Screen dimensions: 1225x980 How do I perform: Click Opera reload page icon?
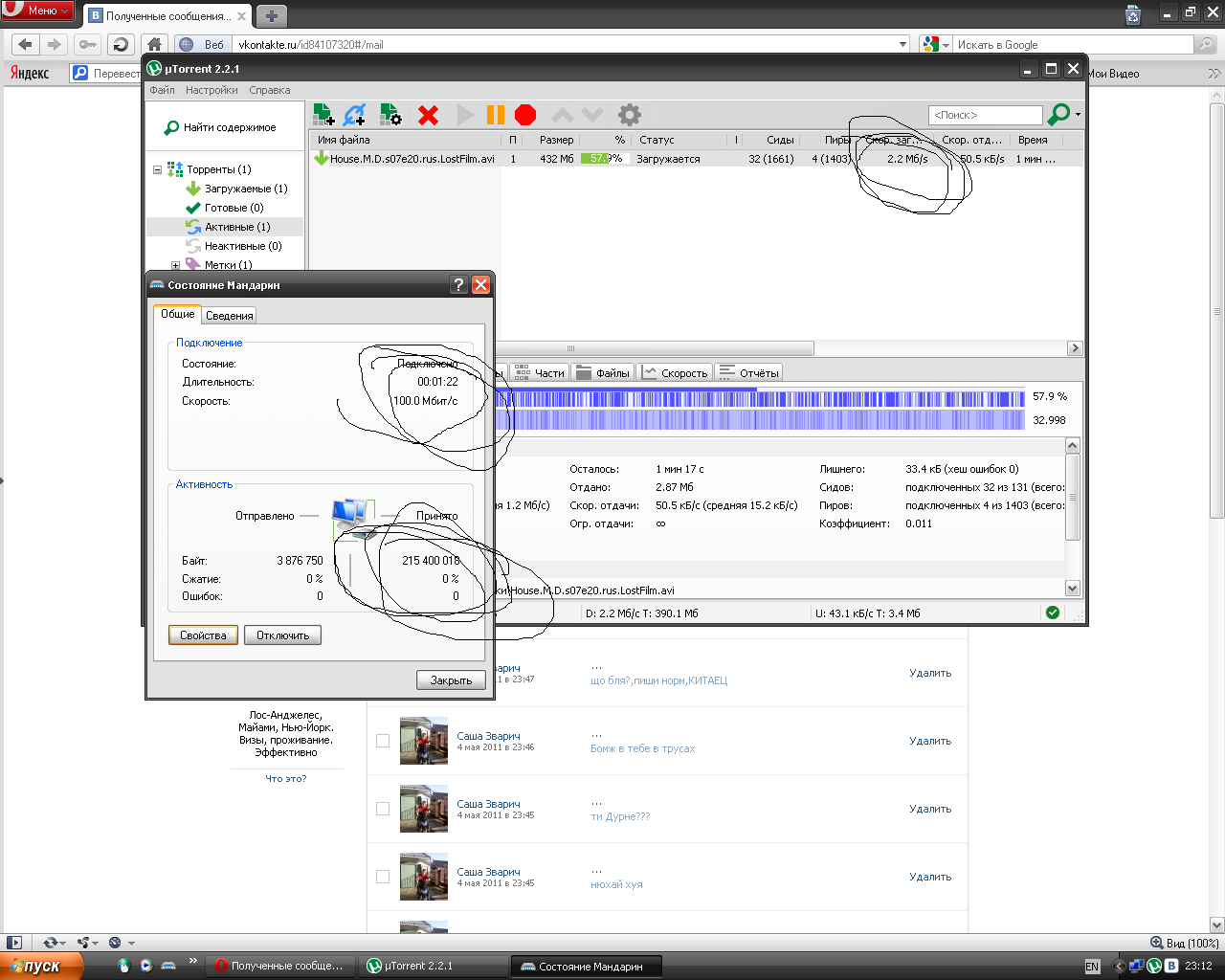(120, 44)
